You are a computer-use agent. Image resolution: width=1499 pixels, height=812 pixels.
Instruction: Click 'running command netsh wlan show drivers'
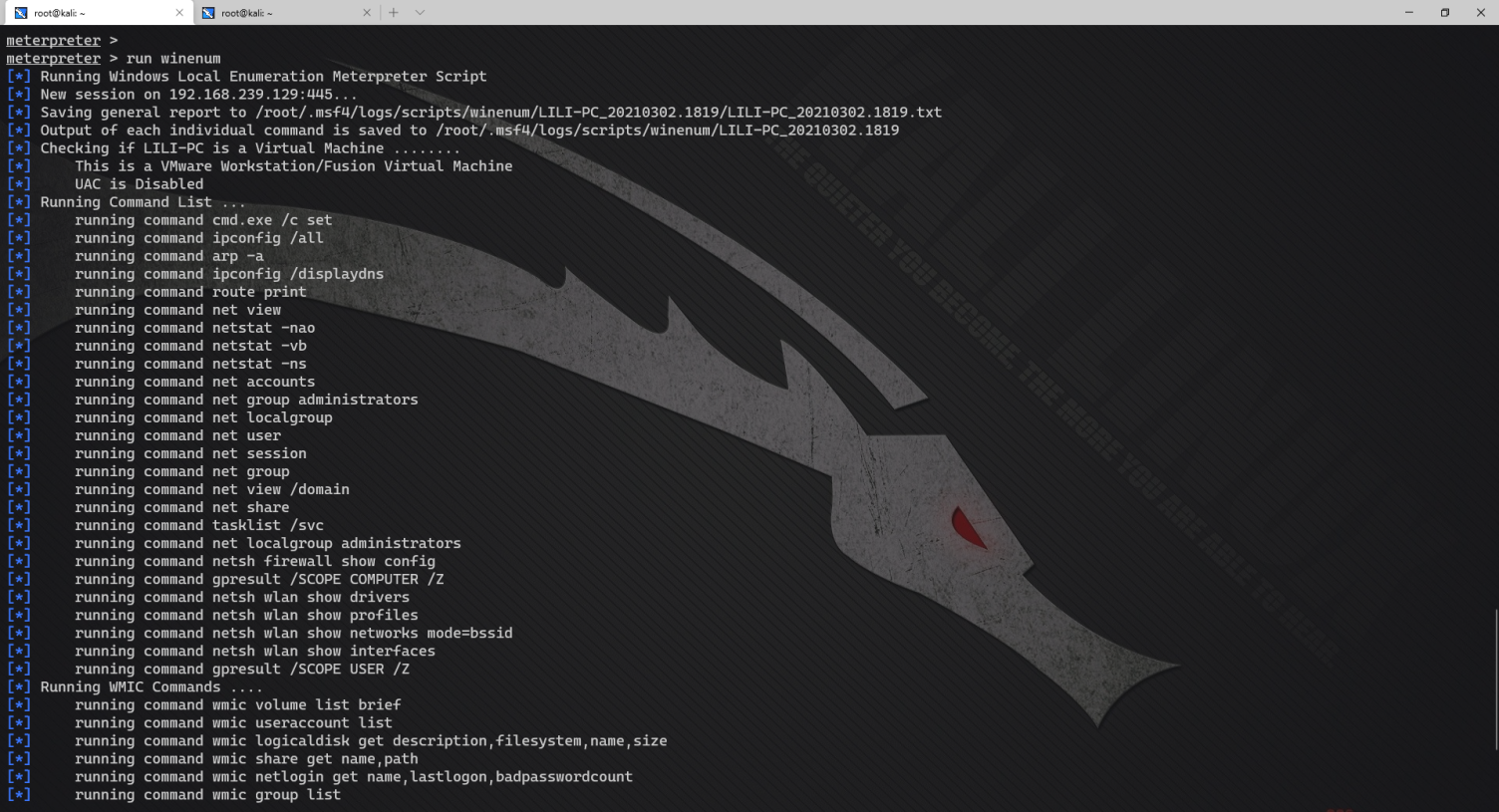[x=242, y=597]
